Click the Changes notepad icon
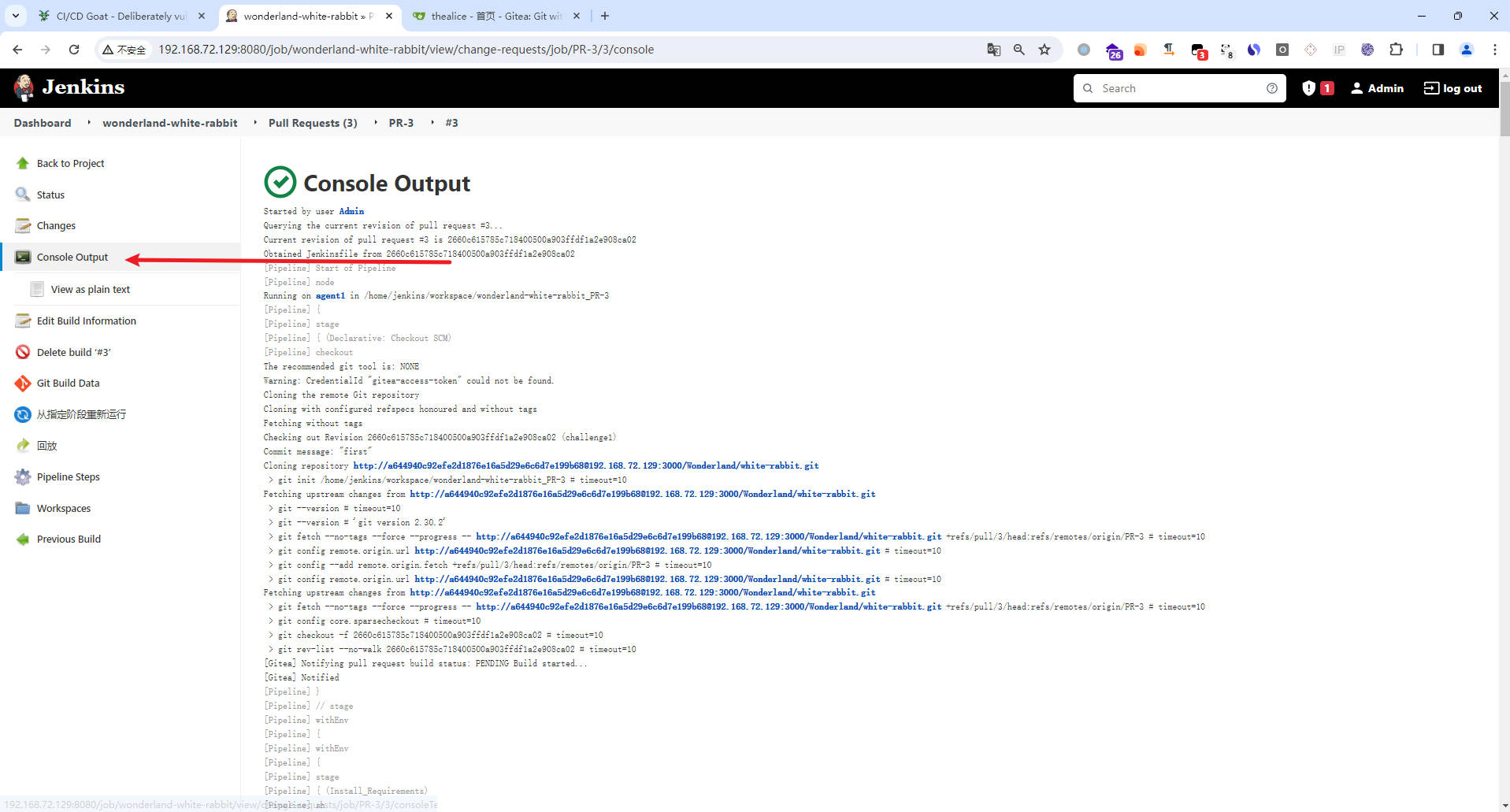Screen dimensions: 1510x812 (22, 225)
